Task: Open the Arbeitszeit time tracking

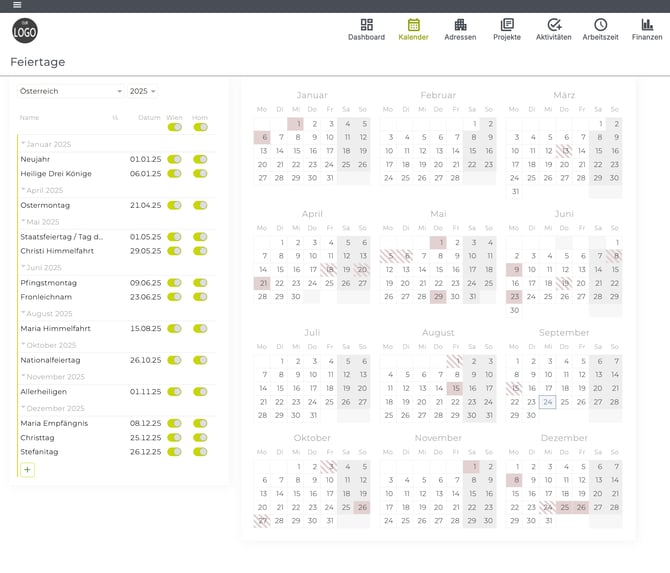Action: pyautogui.click(x=600, y=29)
